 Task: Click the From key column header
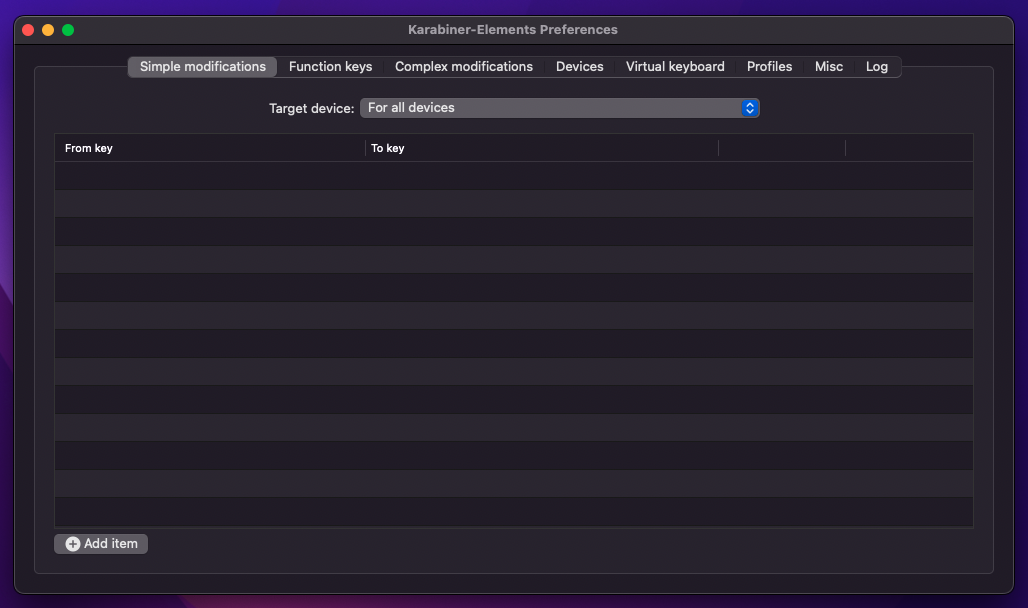pos(210,148)
